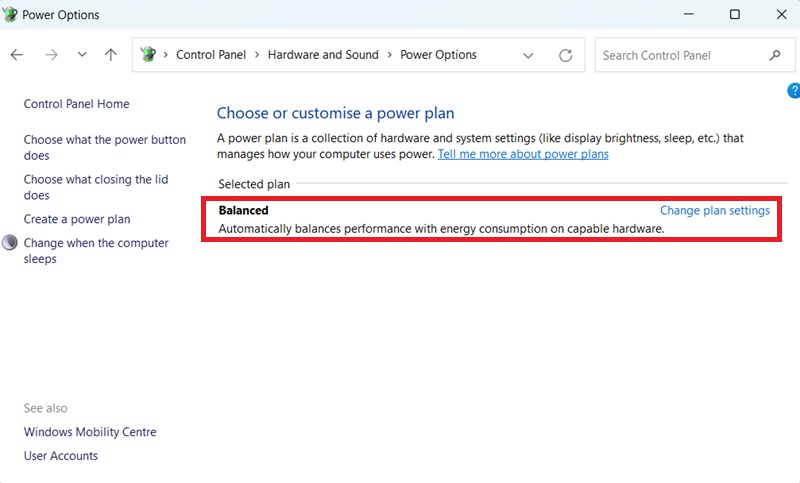Open the Control Panel breadcrumb
This screenshot has height=483, width=800.
[211, 55]
